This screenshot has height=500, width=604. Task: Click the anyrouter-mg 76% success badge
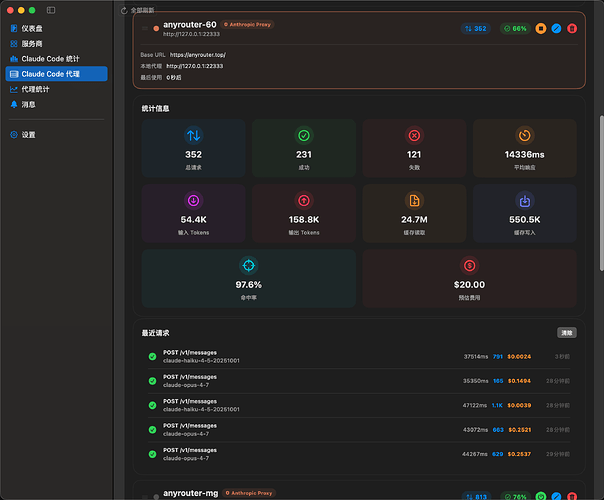(515, 497)
